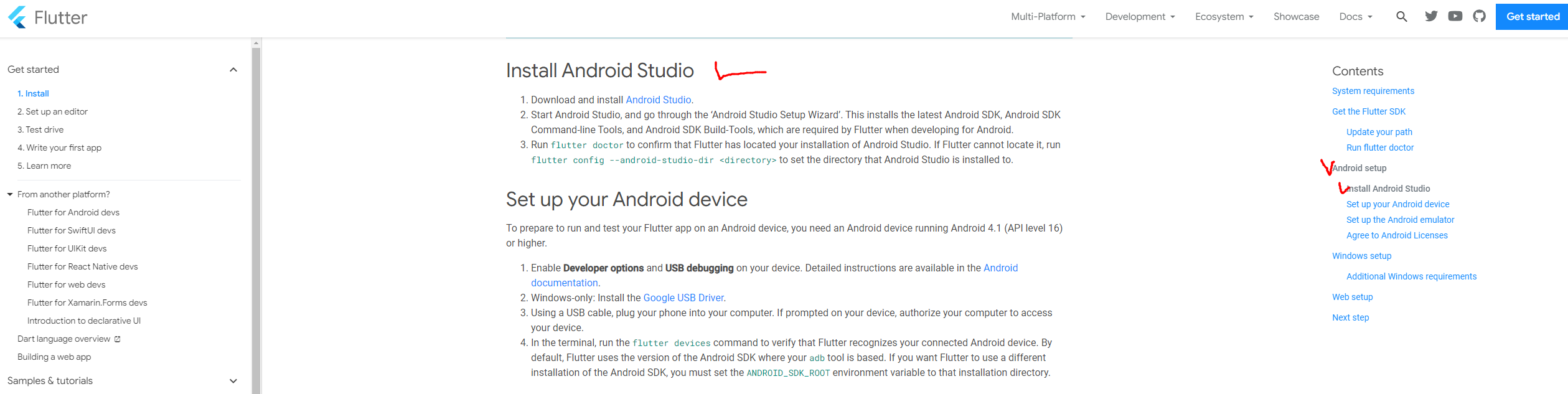Open Flutter for web devs

tap(67, 285)
